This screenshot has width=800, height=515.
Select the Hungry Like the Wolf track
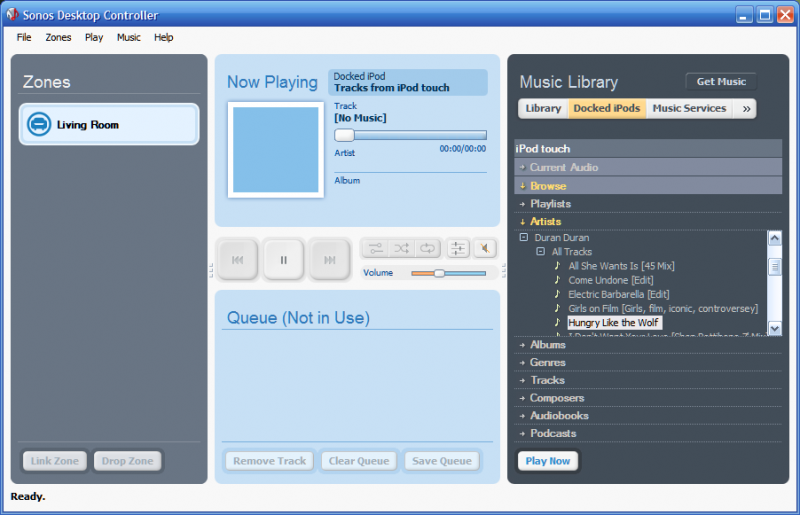coord(614,323)
